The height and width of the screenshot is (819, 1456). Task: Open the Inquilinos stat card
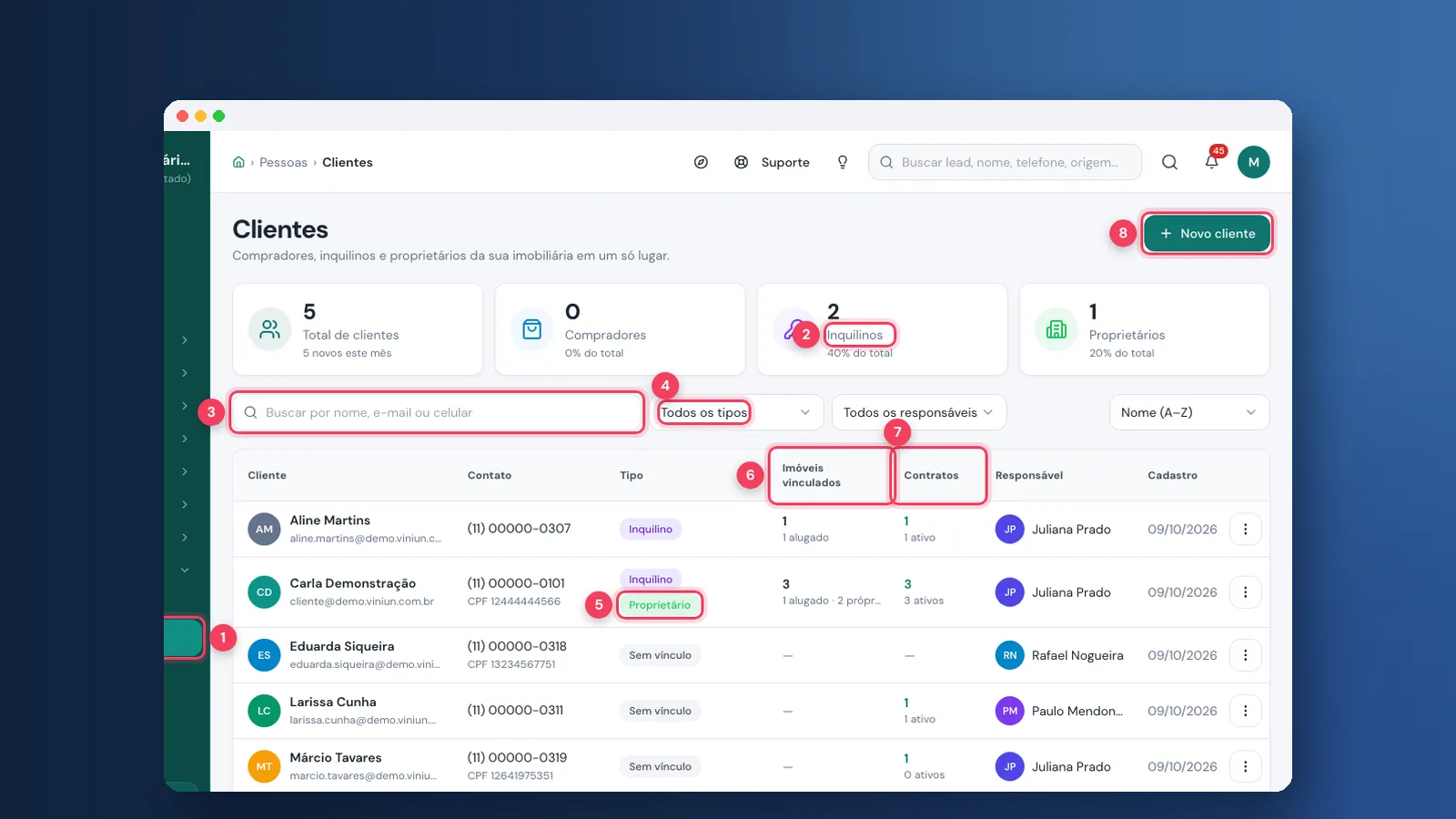click(x=882, y=329)
